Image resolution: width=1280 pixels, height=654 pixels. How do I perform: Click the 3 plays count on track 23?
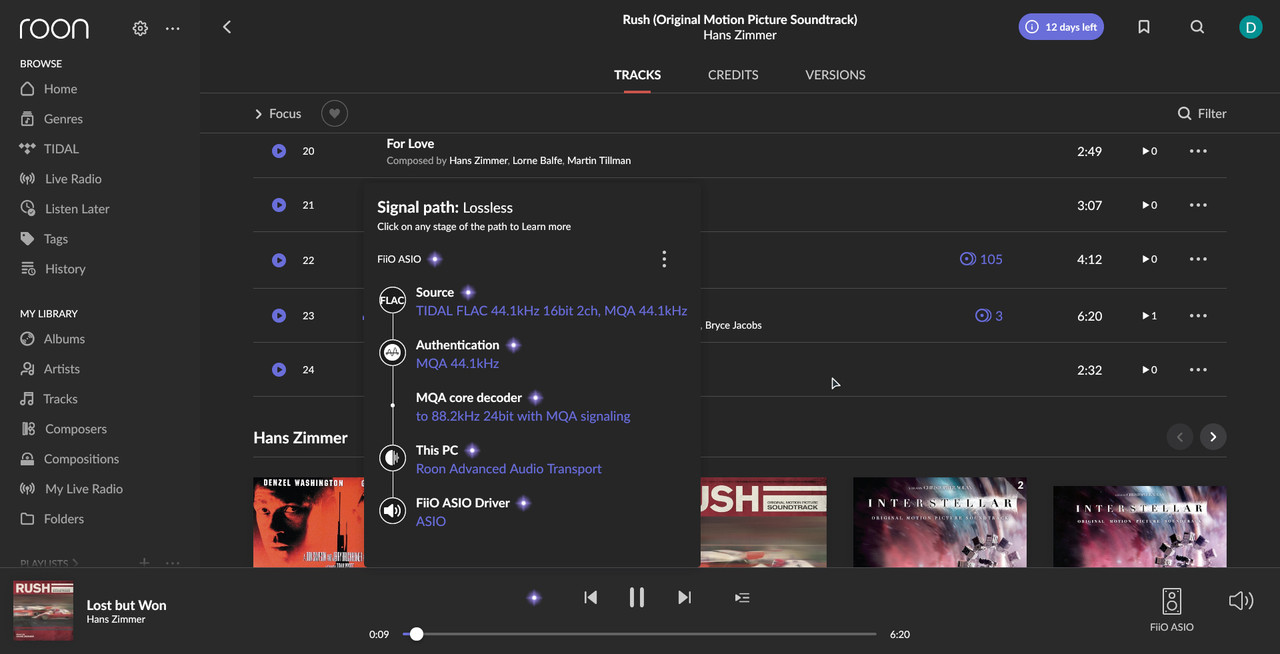click(989, 316)
